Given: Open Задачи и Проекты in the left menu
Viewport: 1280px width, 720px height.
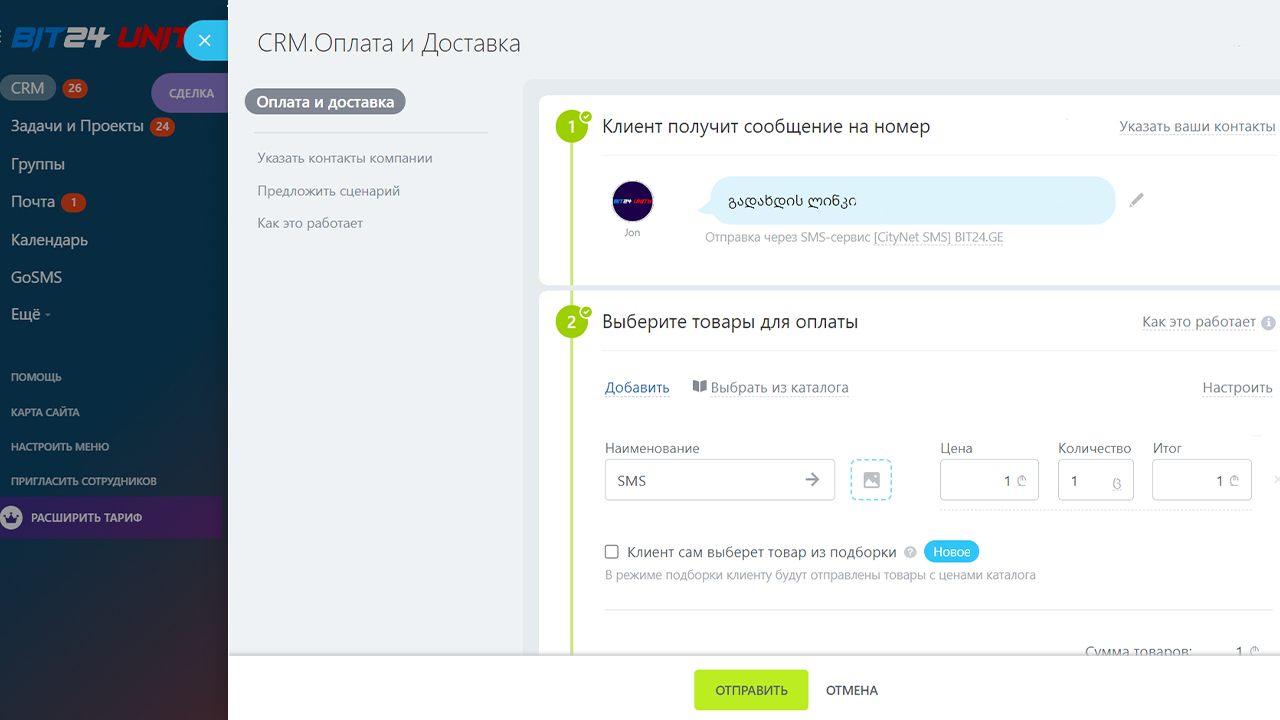Looking at the screenshot, I should point(78,126).
